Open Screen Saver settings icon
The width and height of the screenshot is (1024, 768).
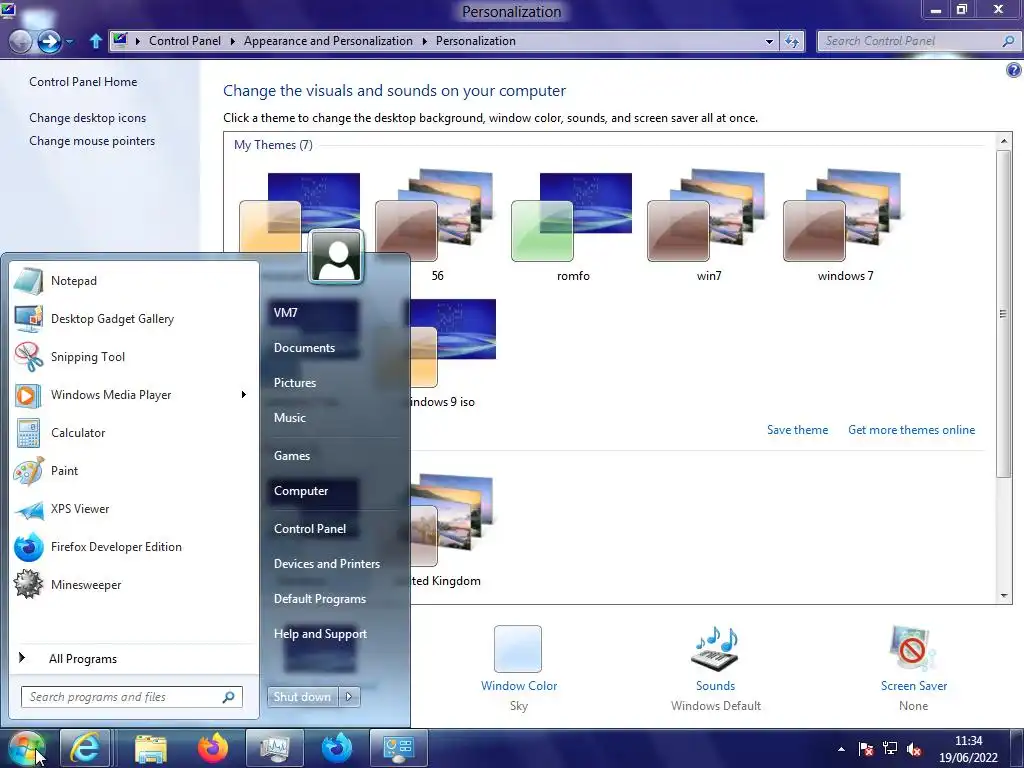pos(913,649)
